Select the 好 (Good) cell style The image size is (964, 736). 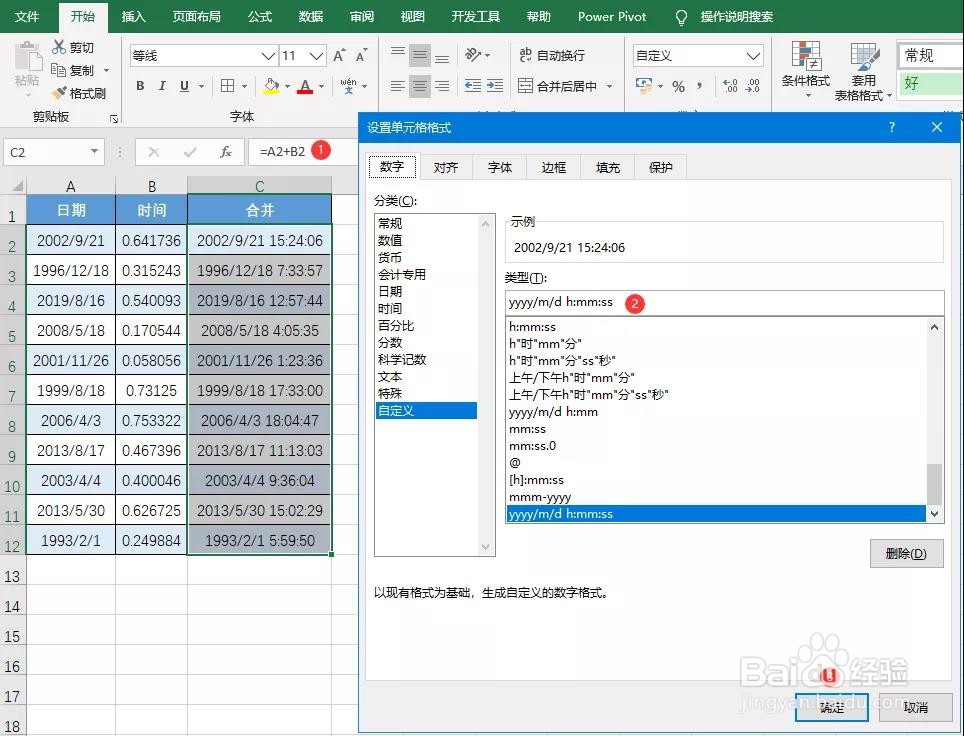pyautogui.click(x=931, y=84)
